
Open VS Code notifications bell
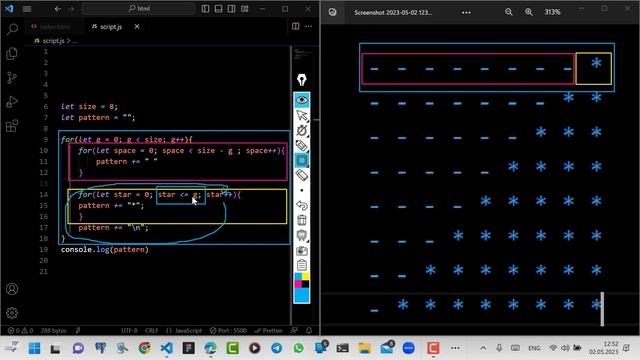pos(309,331)
